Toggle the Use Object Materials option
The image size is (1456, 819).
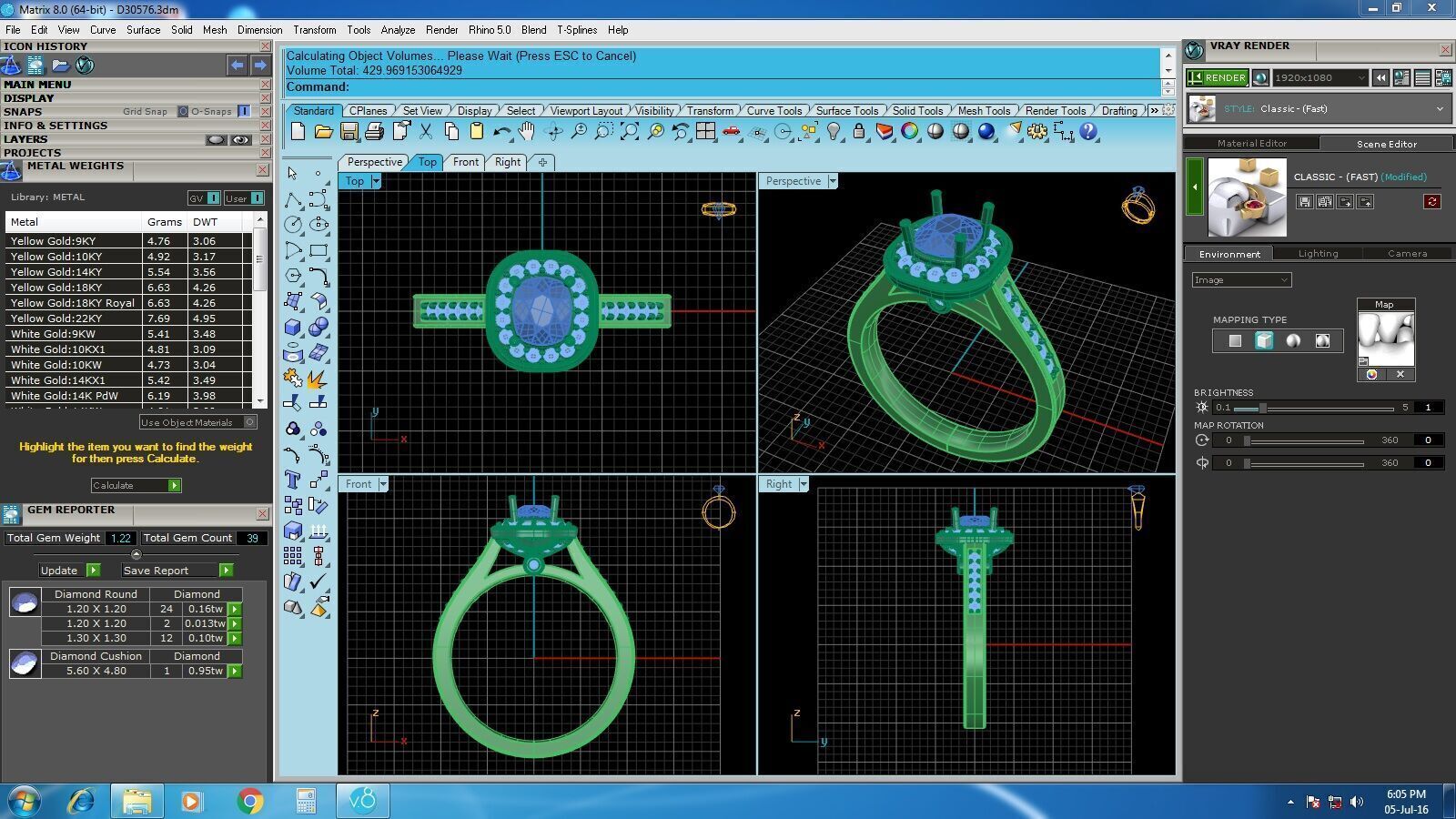click(x=198, y=422)
